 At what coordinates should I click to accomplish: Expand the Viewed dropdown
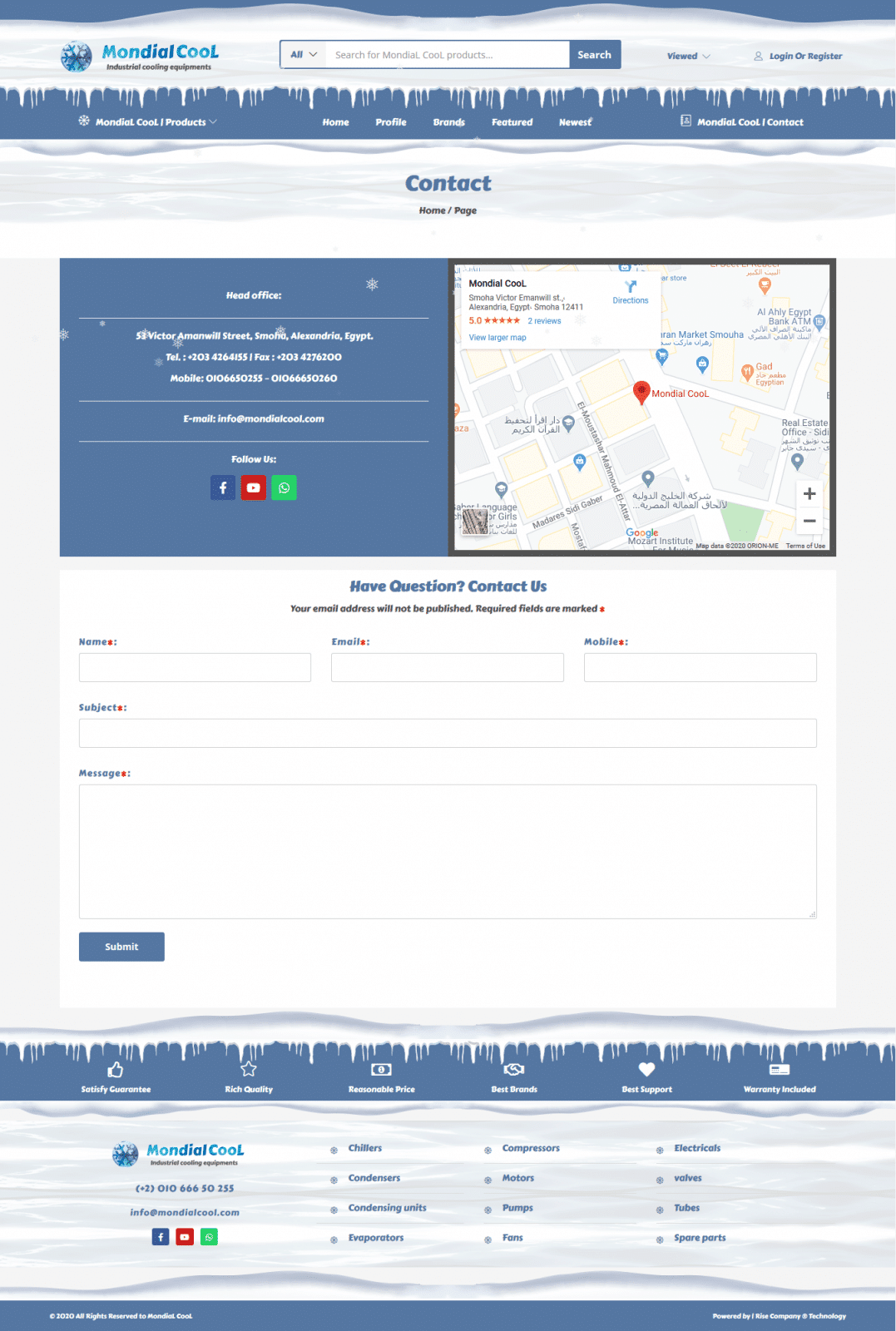coord(688,57)
